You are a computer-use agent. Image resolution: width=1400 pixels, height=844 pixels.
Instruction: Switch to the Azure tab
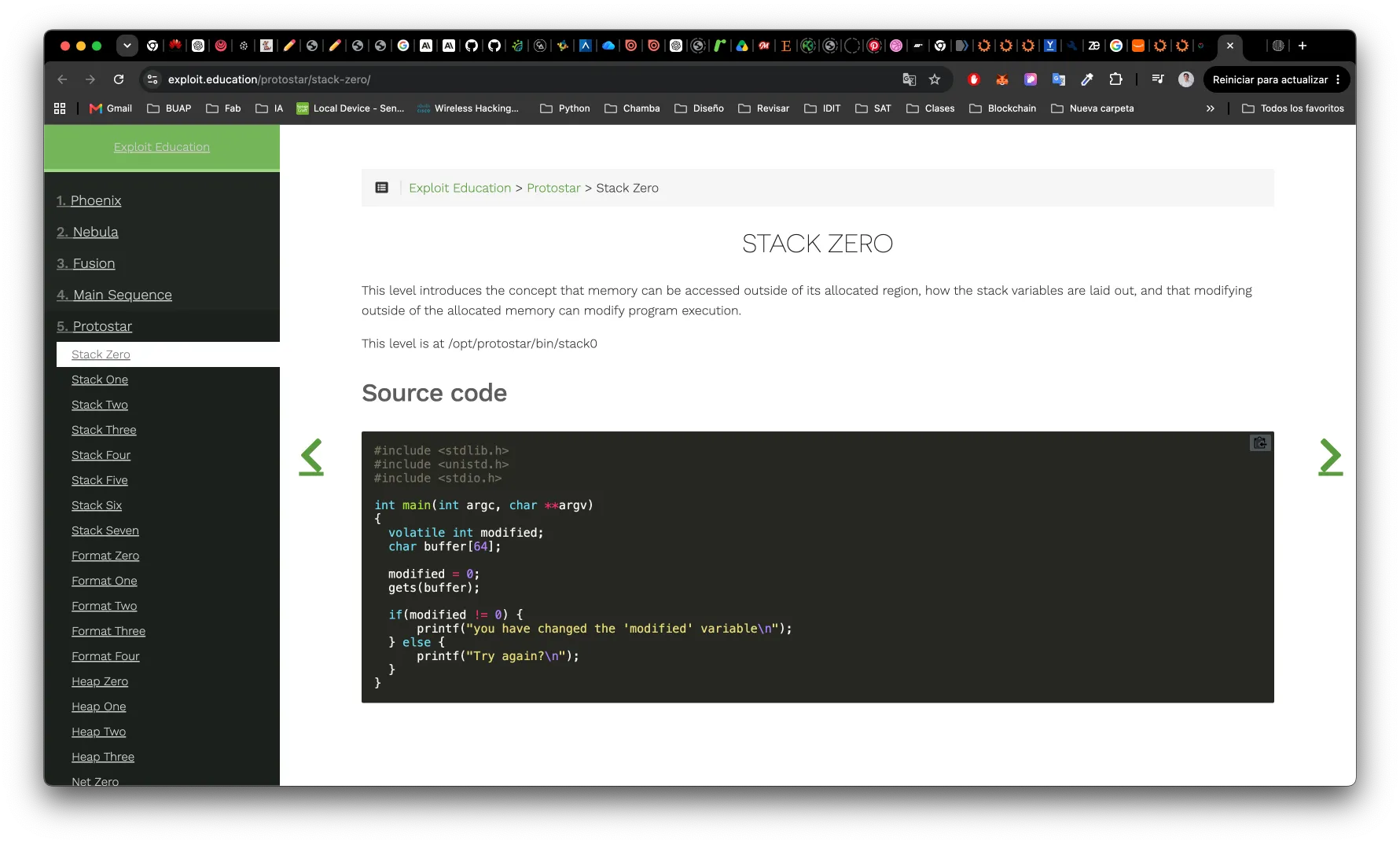pyautogui.click(x=586, y=46)
